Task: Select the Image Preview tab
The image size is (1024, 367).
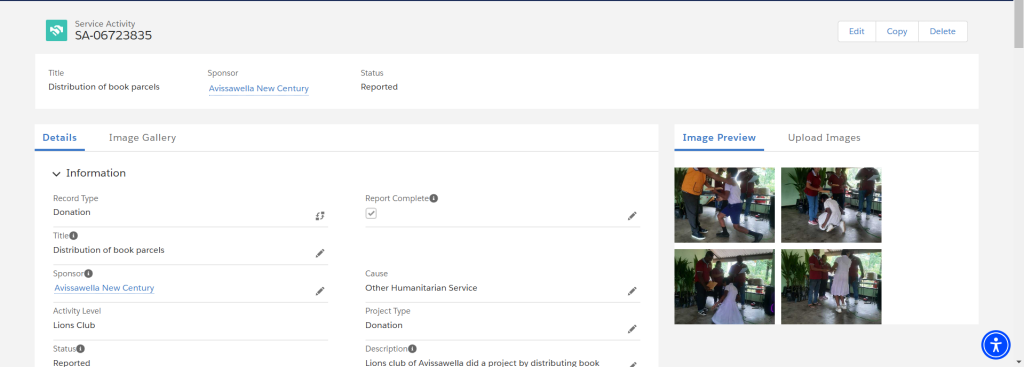Action: pos(719,138)
